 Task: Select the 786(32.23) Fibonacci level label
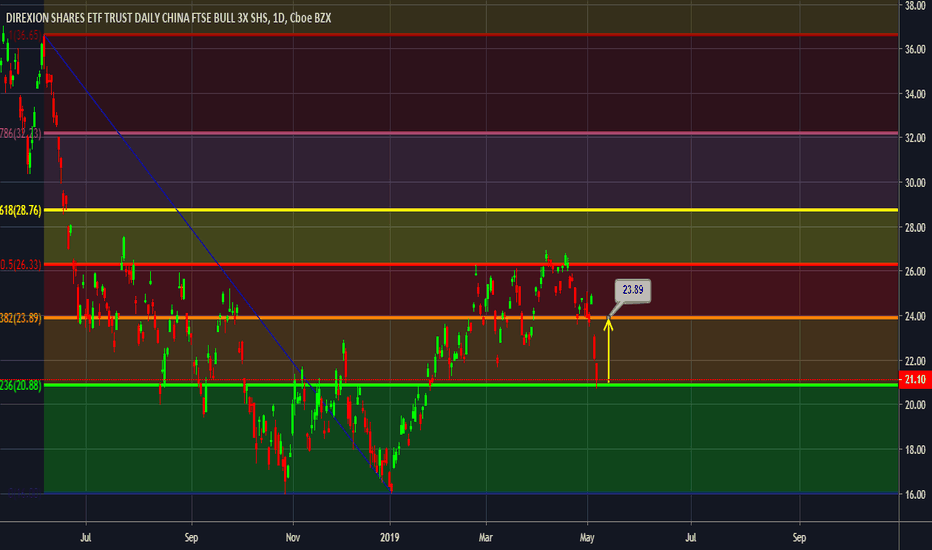[21, 133]
